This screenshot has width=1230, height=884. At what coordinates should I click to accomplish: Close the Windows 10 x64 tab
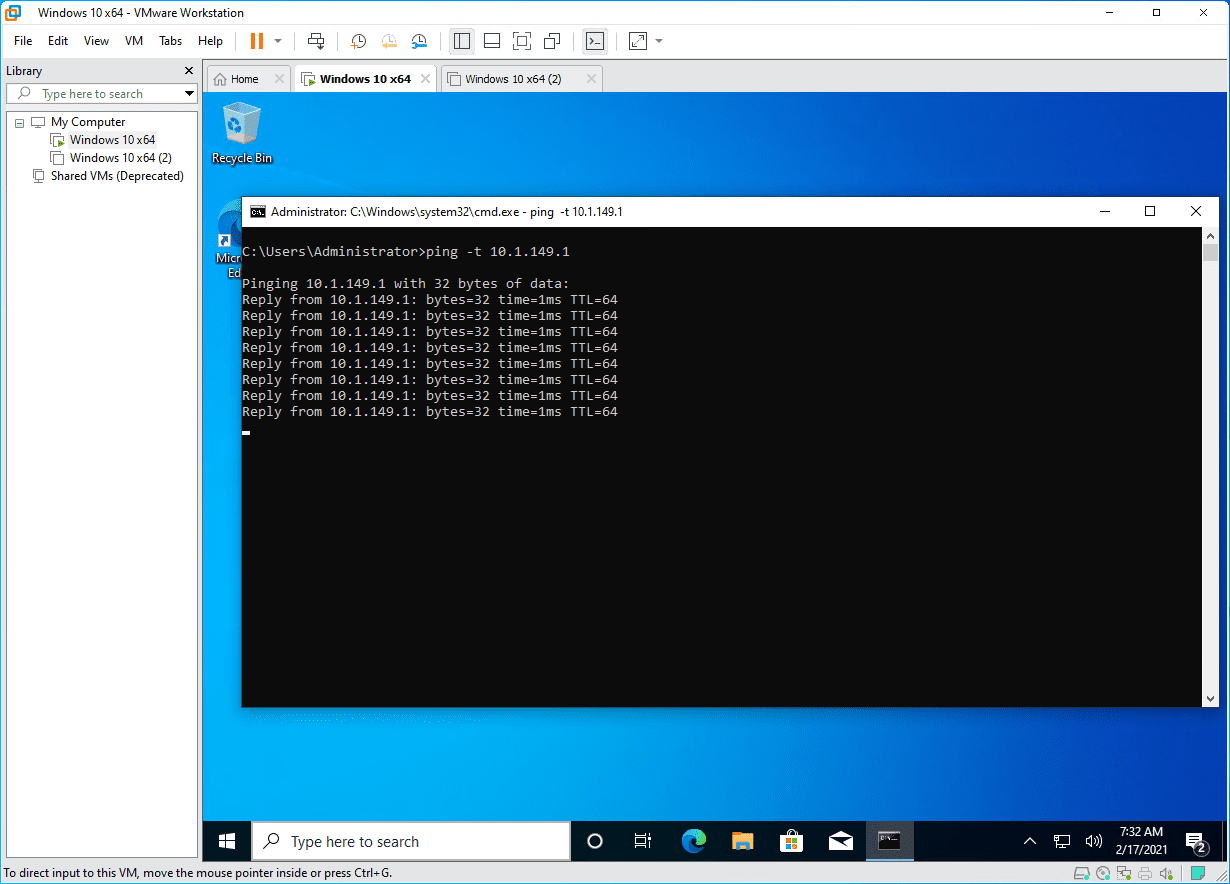click(x=427, y=79)
